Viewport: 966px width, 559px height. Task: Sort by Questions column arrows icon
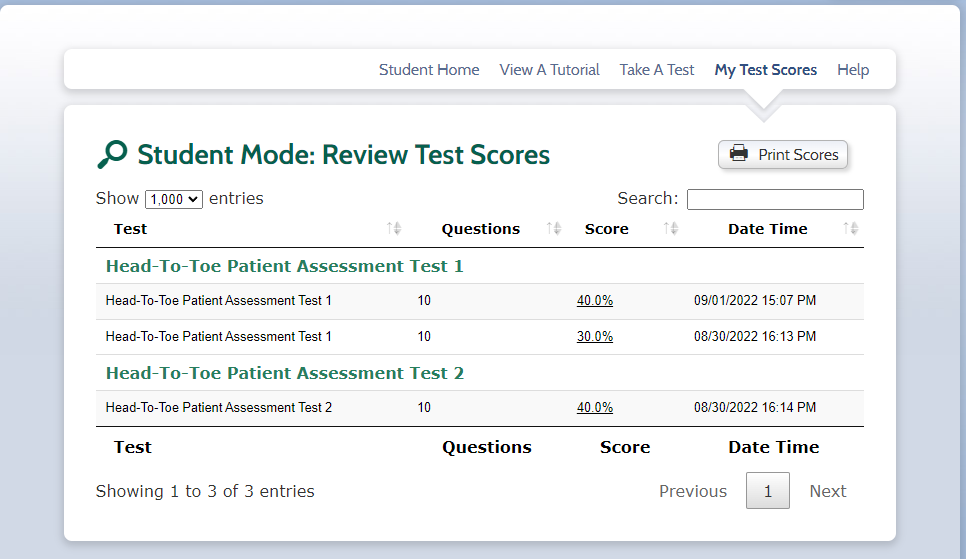click(x=554, y=229)
